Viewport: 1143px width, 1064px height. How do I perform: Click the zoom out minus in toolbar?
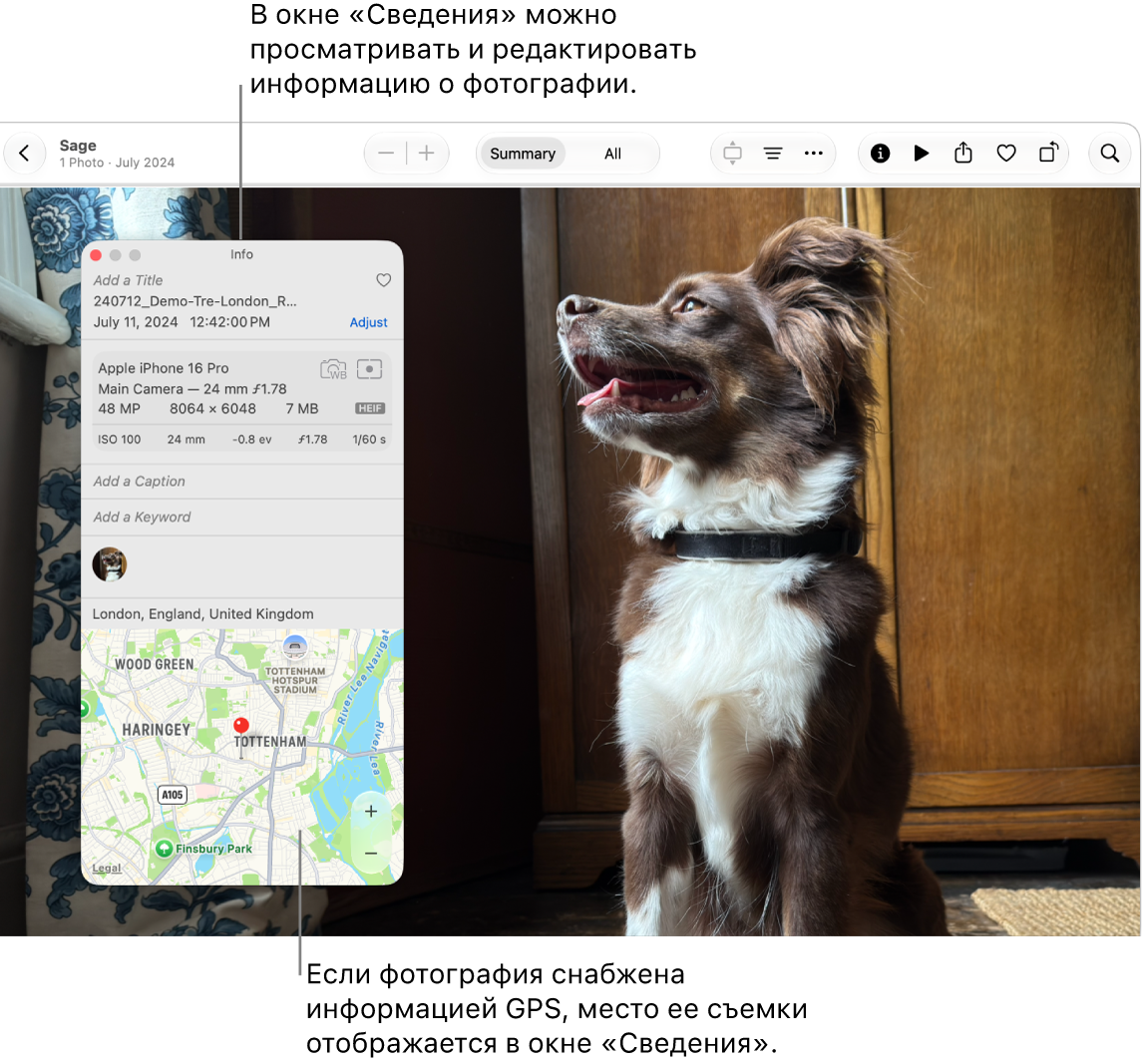386,153
